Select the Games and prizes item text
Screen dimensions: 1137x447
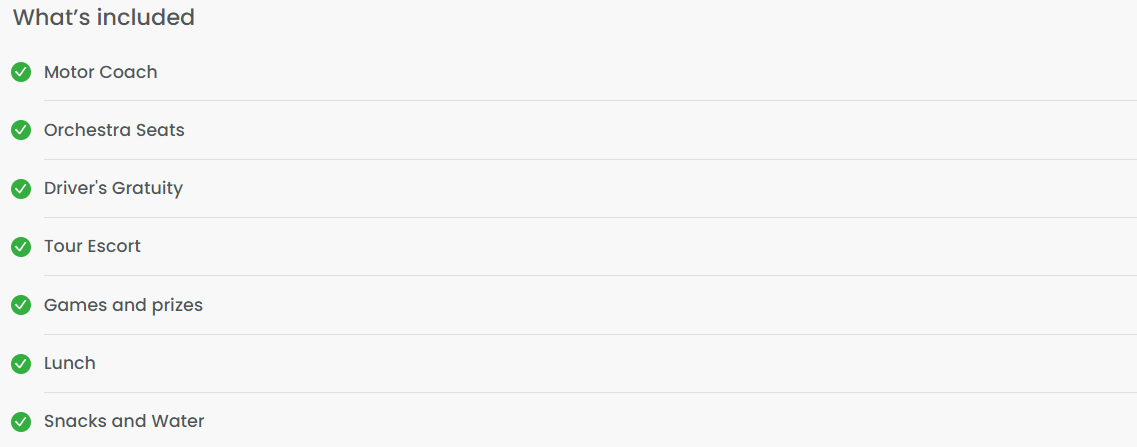(x=123, y=305)
